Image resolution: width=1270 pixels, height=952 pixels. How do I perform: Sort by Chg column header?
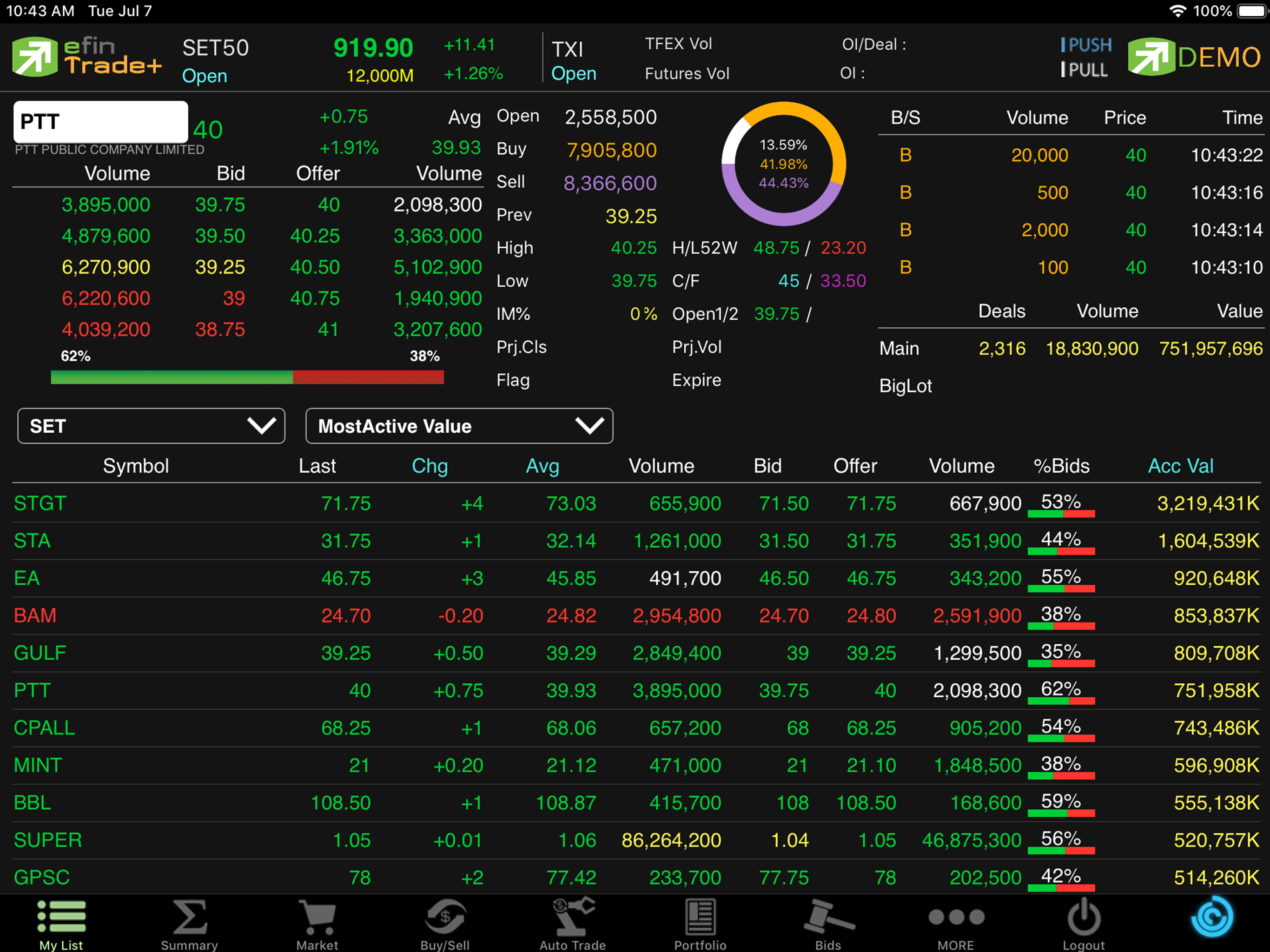430,466
